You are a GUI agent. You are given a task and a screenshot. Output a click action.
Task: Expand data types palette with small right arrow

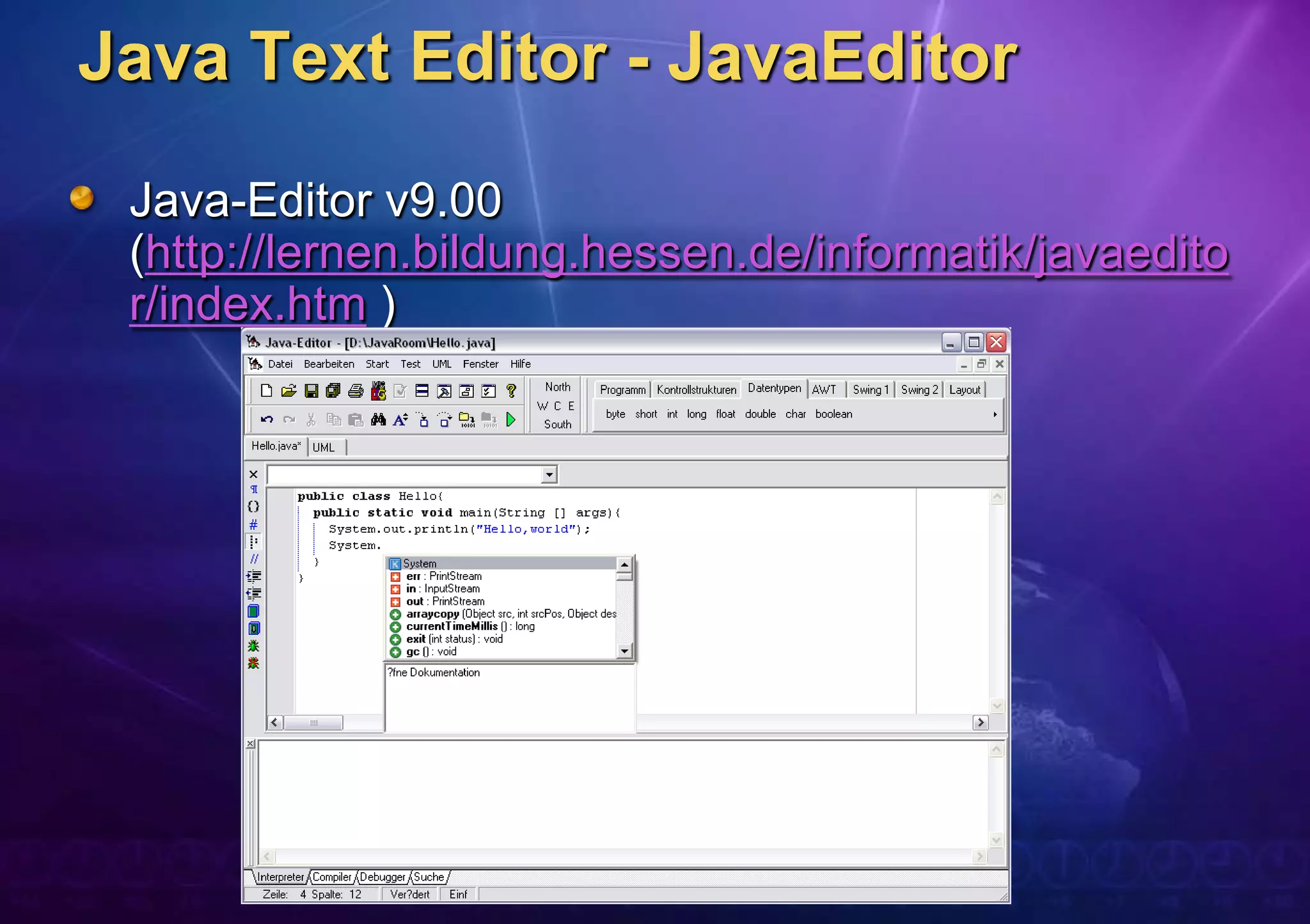pyautogui.click(x=995, y=414)
